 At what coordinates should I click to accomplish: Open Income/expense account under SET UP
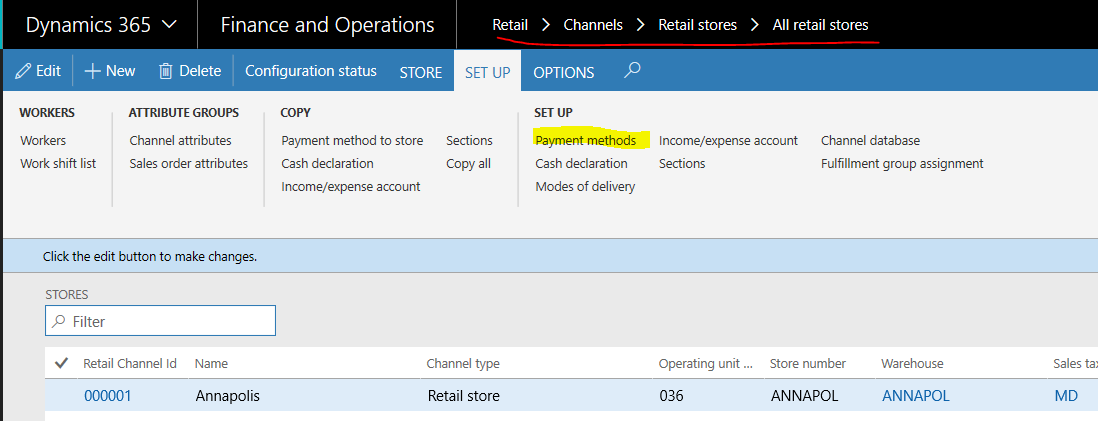coord(728,141)
